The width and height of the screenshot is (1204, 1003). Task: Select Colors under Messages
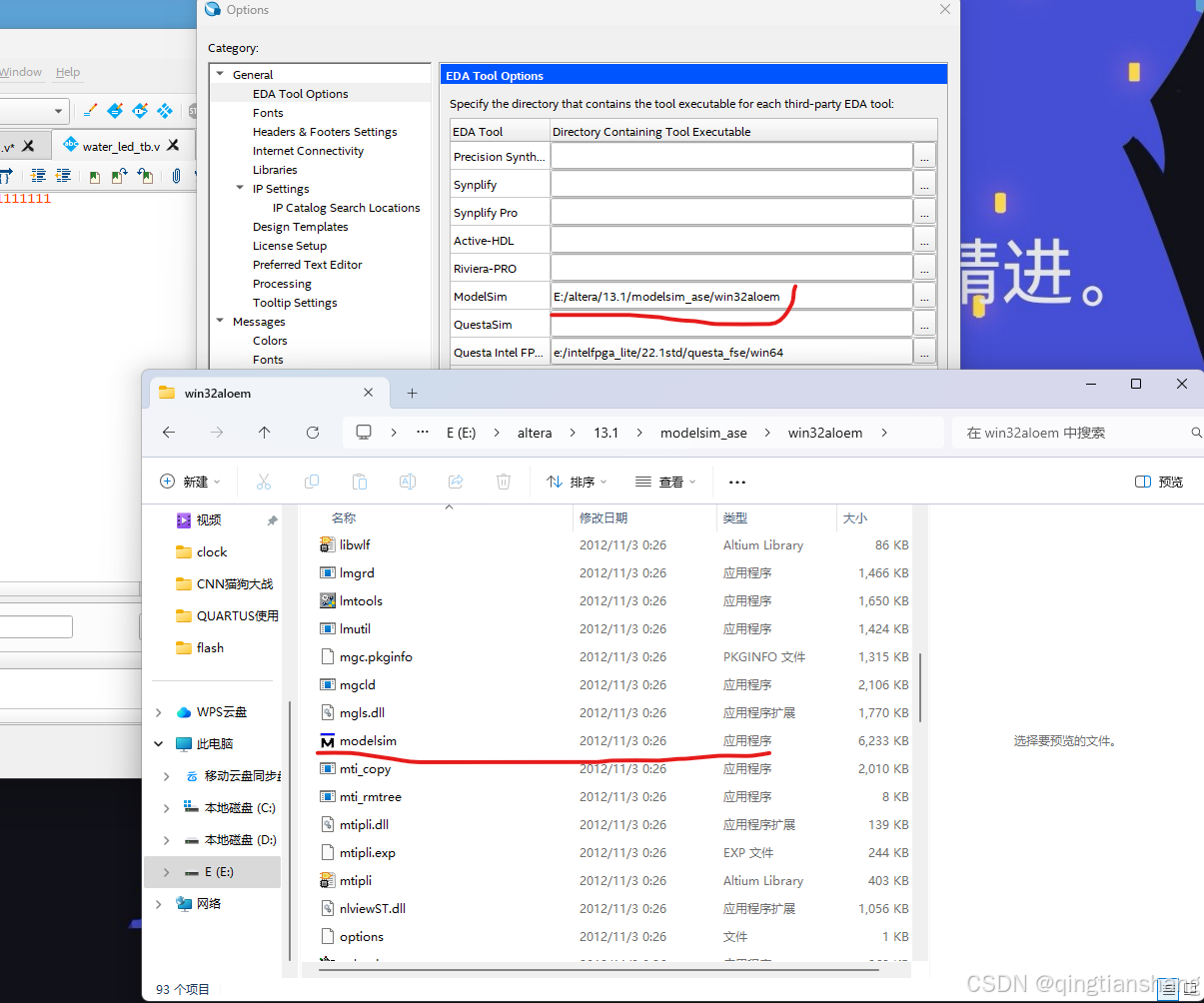click(270, 341)
